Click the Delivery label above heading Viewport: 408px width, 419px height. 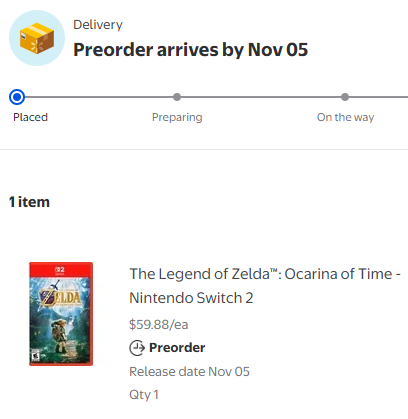click(98, 25)
